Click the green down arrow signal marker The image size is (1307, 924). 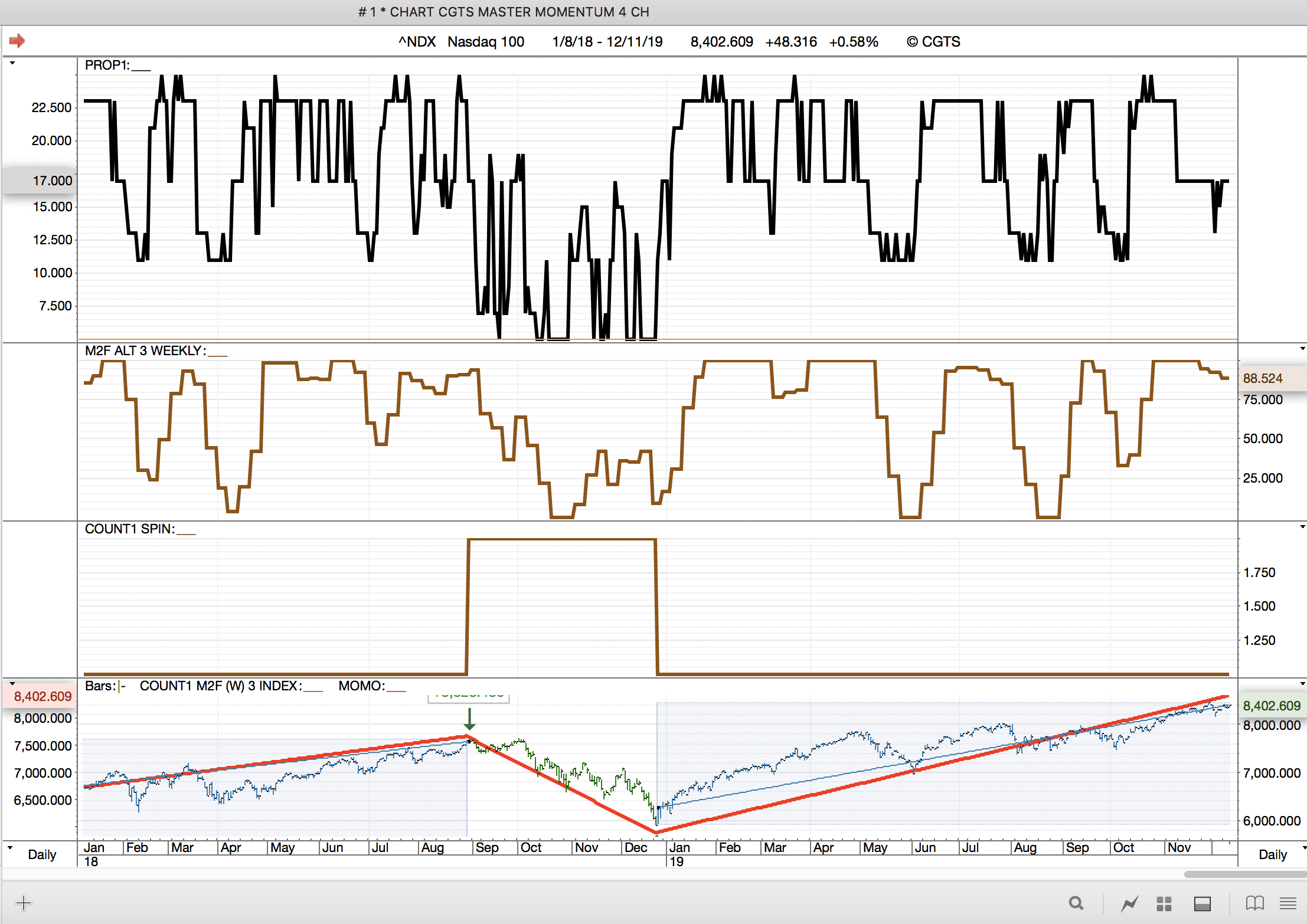pyautogui.click(x=469, y=719)
